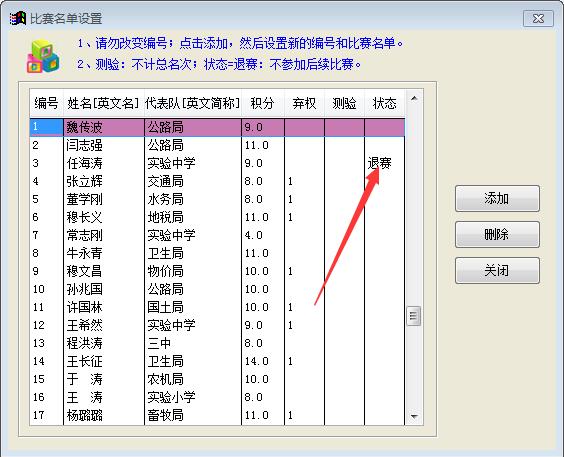Click the 状态 column header
Screen dimensions: 564x457
385,103
